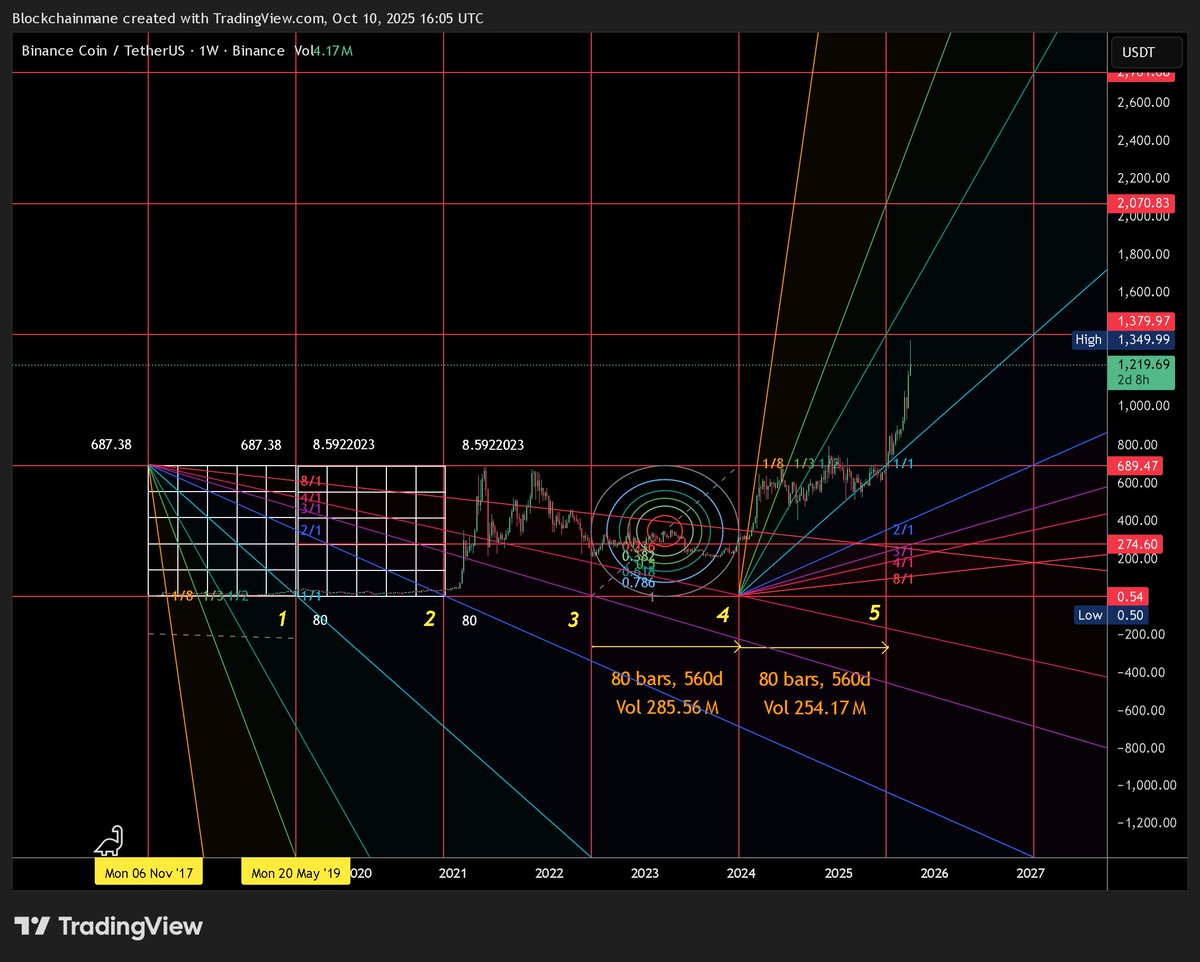Select the 'Vol 285.56 M' range text
The width and height of the screenshot is (1200, 962).
pyautogui.click(x=667, y=708)
